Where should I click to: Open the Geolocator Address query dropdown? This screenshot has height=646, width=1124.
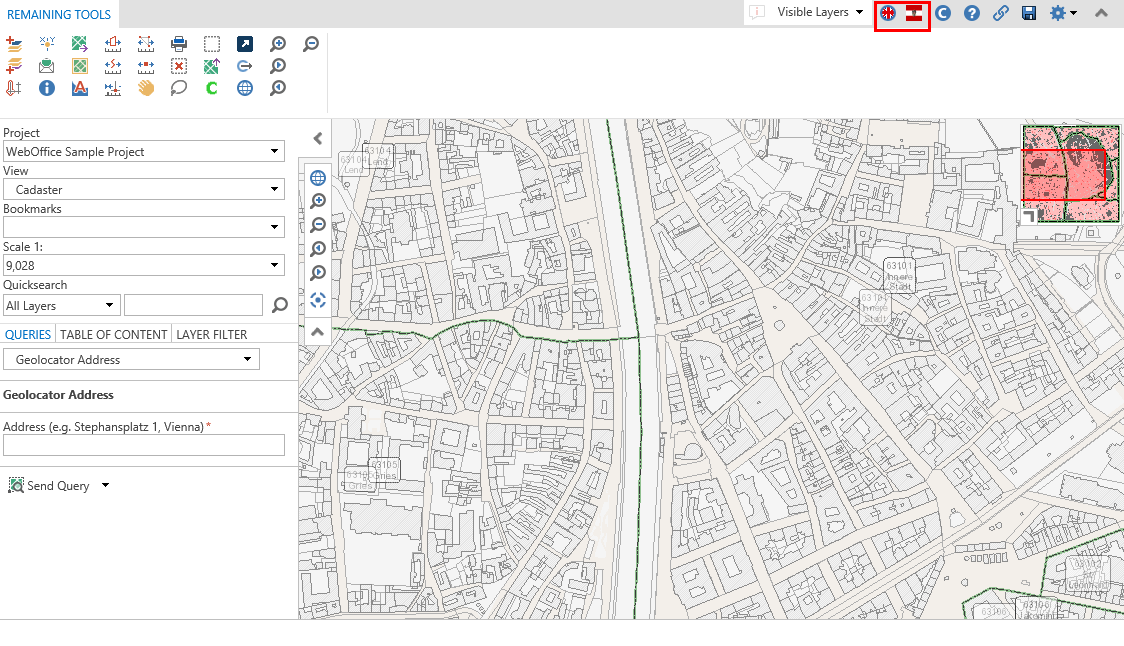click(x=131, y=359)
